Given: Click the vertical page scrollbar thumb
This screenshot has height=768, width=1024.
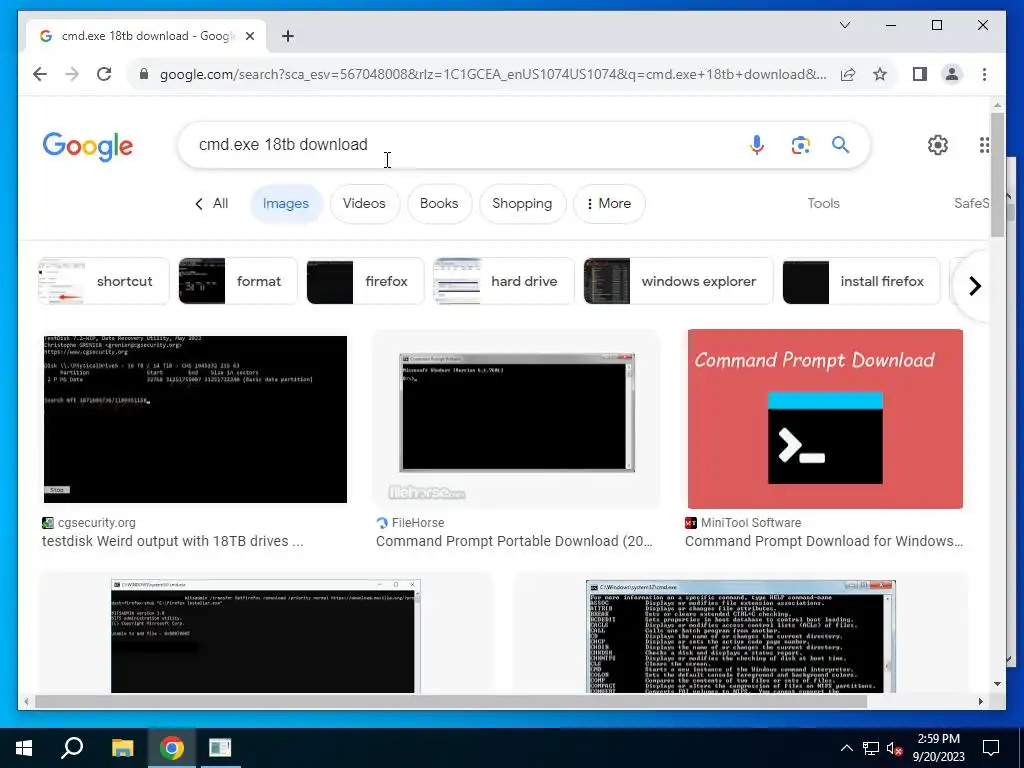Looking at the screenshot, I should pyautogui.click(x=997, y=175).
